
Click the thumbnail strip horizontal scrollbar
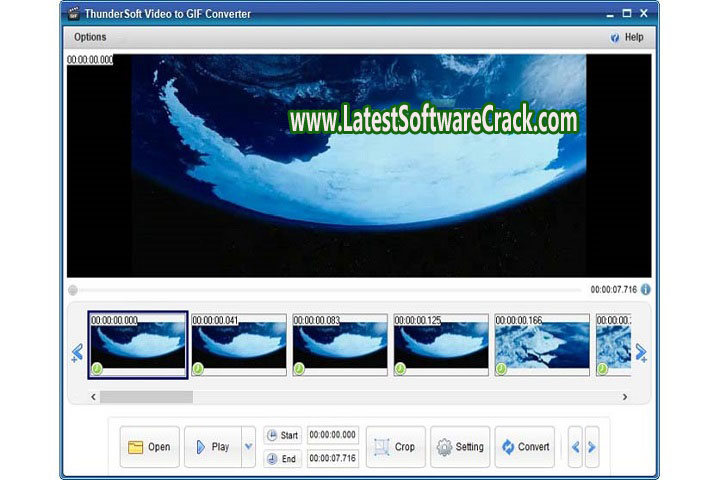pos(146,397)
